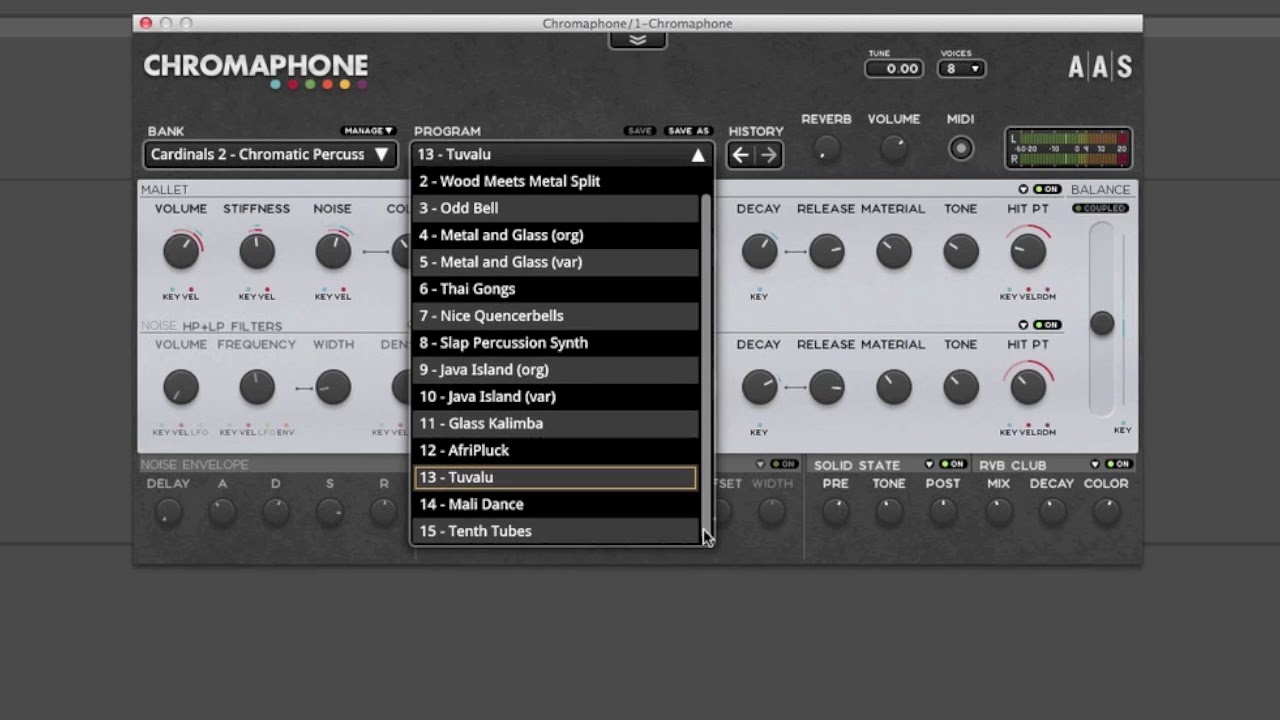This screenshot has width=1280, height=720.
Task: Click upper resonator Material knob
Action: click(x=894, y=252)
